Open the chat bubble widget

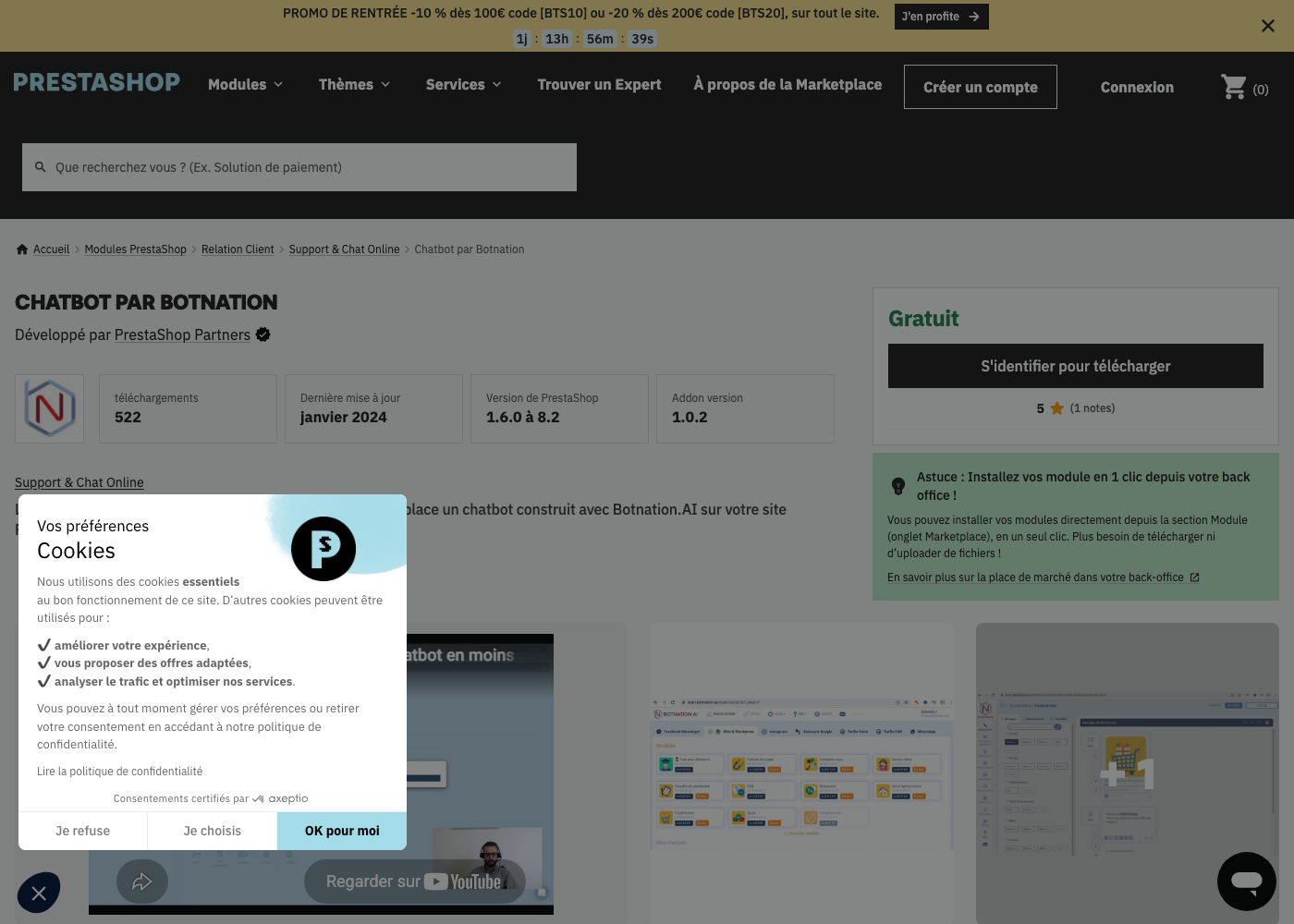tap(1247, 881)
